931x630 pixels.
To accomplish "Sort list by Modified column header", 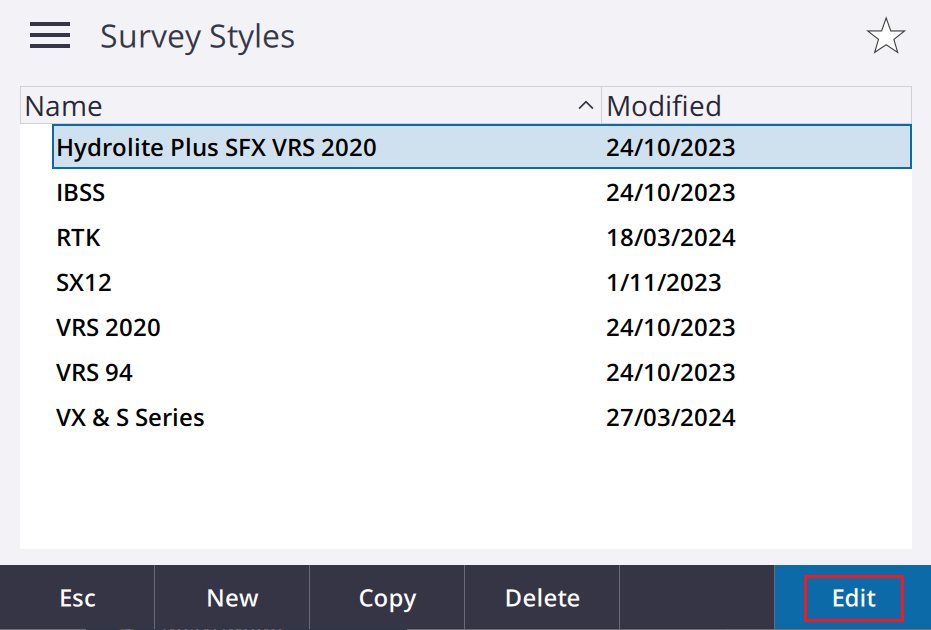I will coord(756,106).
